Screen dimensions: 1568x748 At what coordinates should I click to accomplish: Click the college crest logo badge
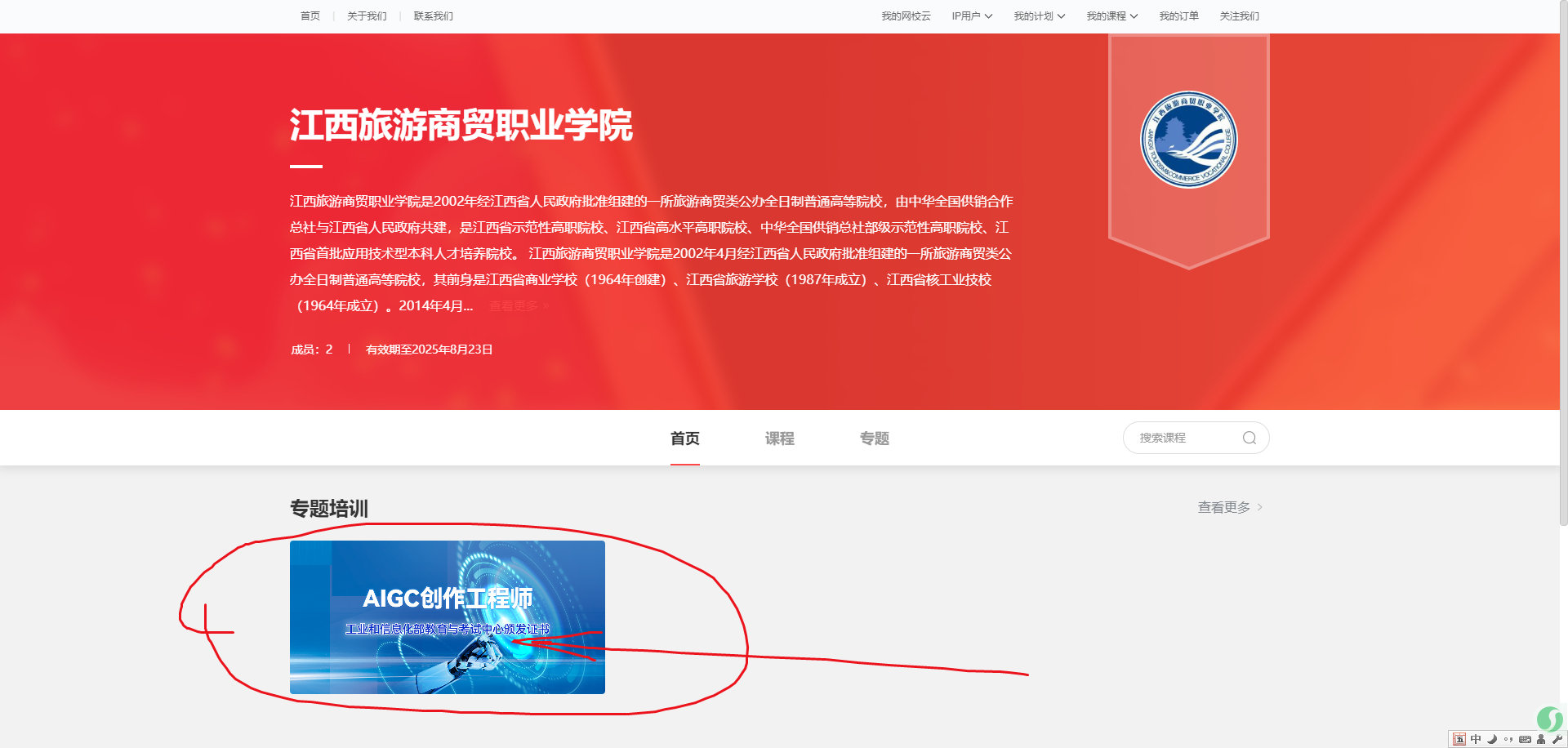[1188, 140]
